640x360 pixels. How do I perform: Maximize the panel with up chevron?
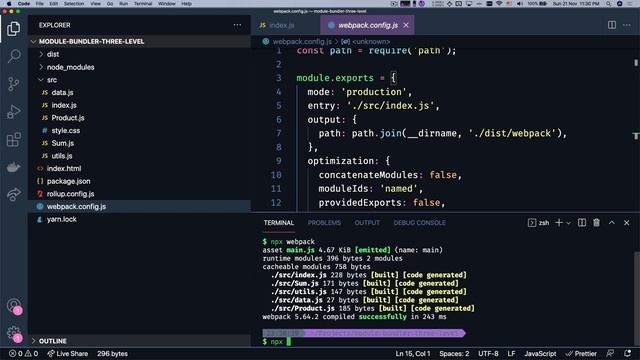611,222
